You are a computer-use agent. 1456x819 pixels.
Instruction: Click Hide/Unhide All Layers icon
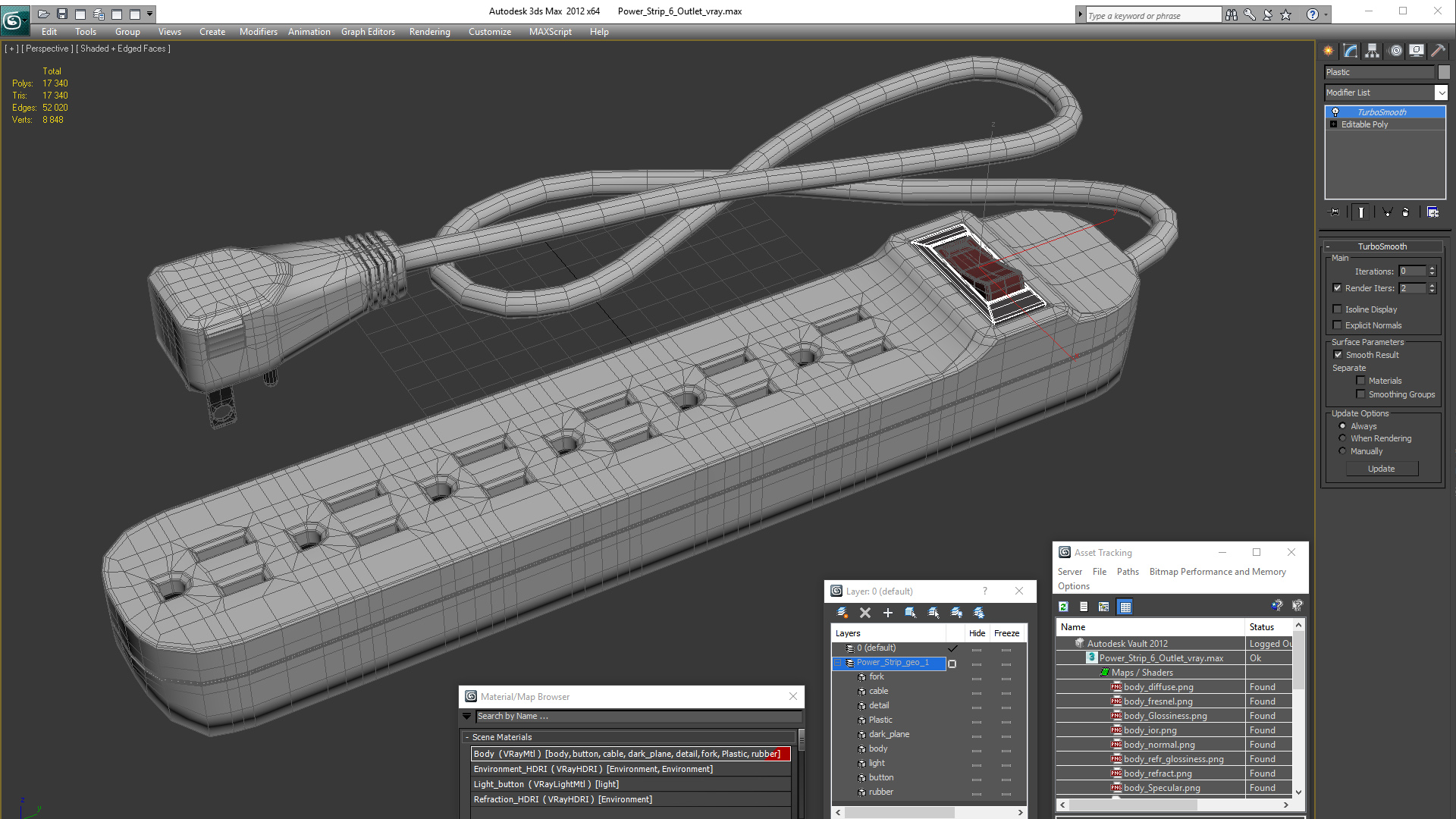tap(956, 613)
